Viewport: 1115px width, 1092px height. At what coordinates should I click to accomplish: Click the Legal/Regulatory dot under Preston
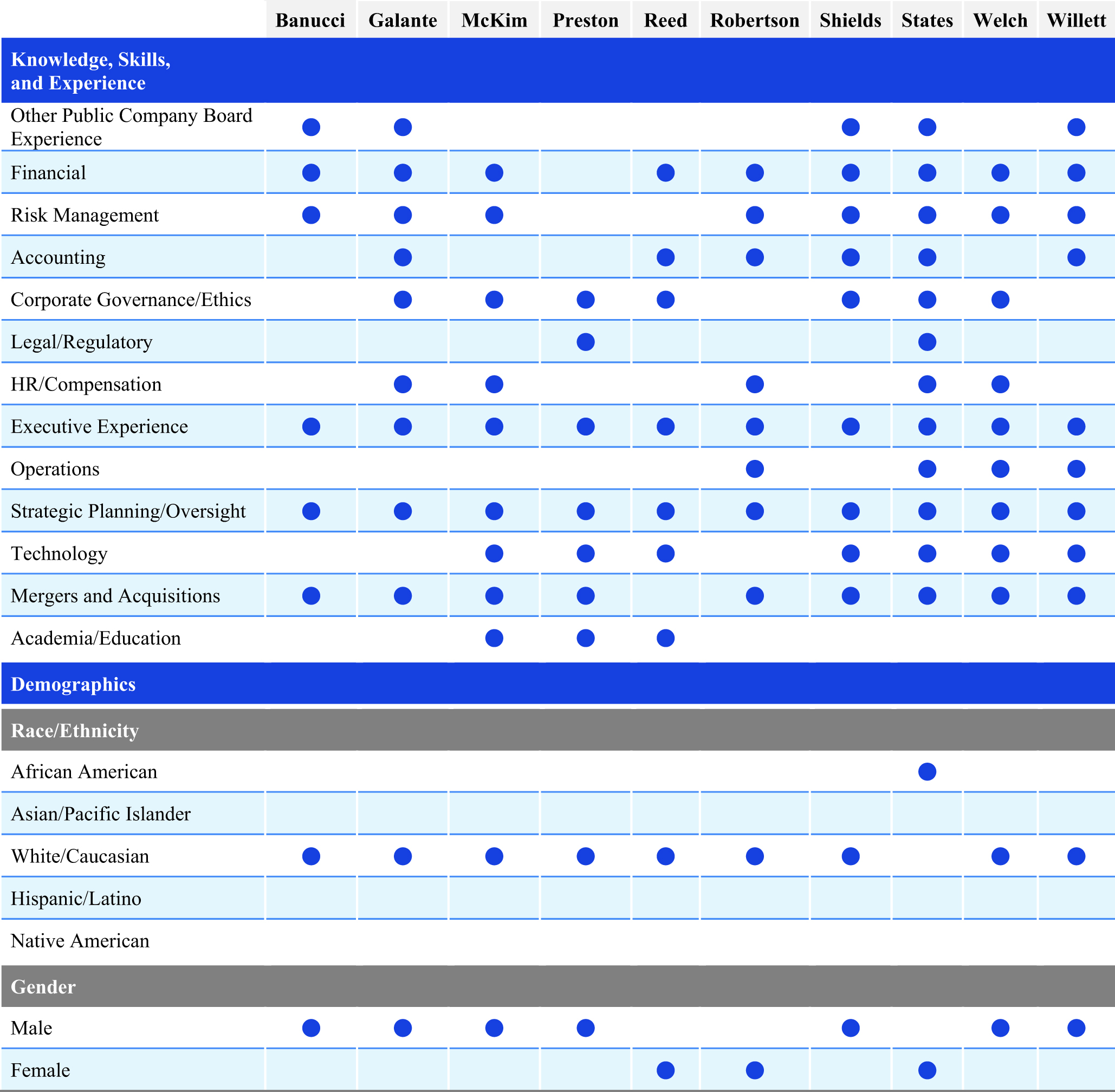coord(585,342)
